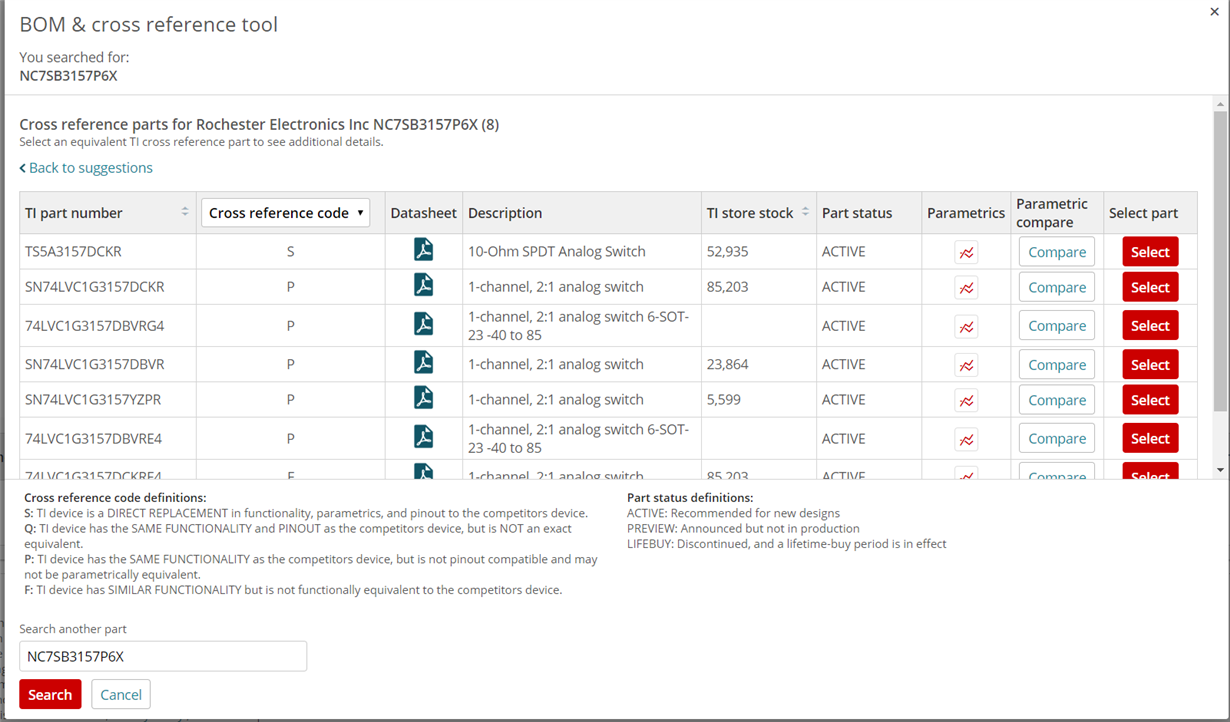Open datasheet PDF for 74LVC1G3157DBVRE4
The height and width of the screenshot is (722, 1230).
424,437
